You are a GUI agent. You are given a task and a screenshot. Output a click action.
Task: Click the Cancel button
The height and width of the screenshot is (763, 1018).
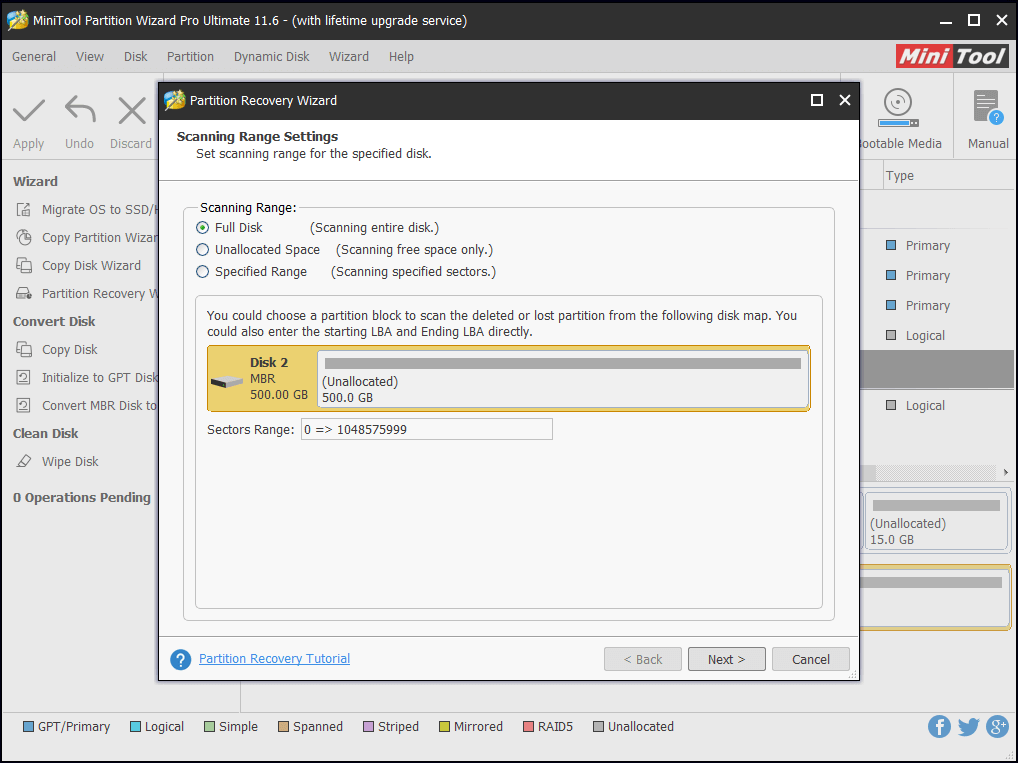pyautogui.click(x=811, y=659)
